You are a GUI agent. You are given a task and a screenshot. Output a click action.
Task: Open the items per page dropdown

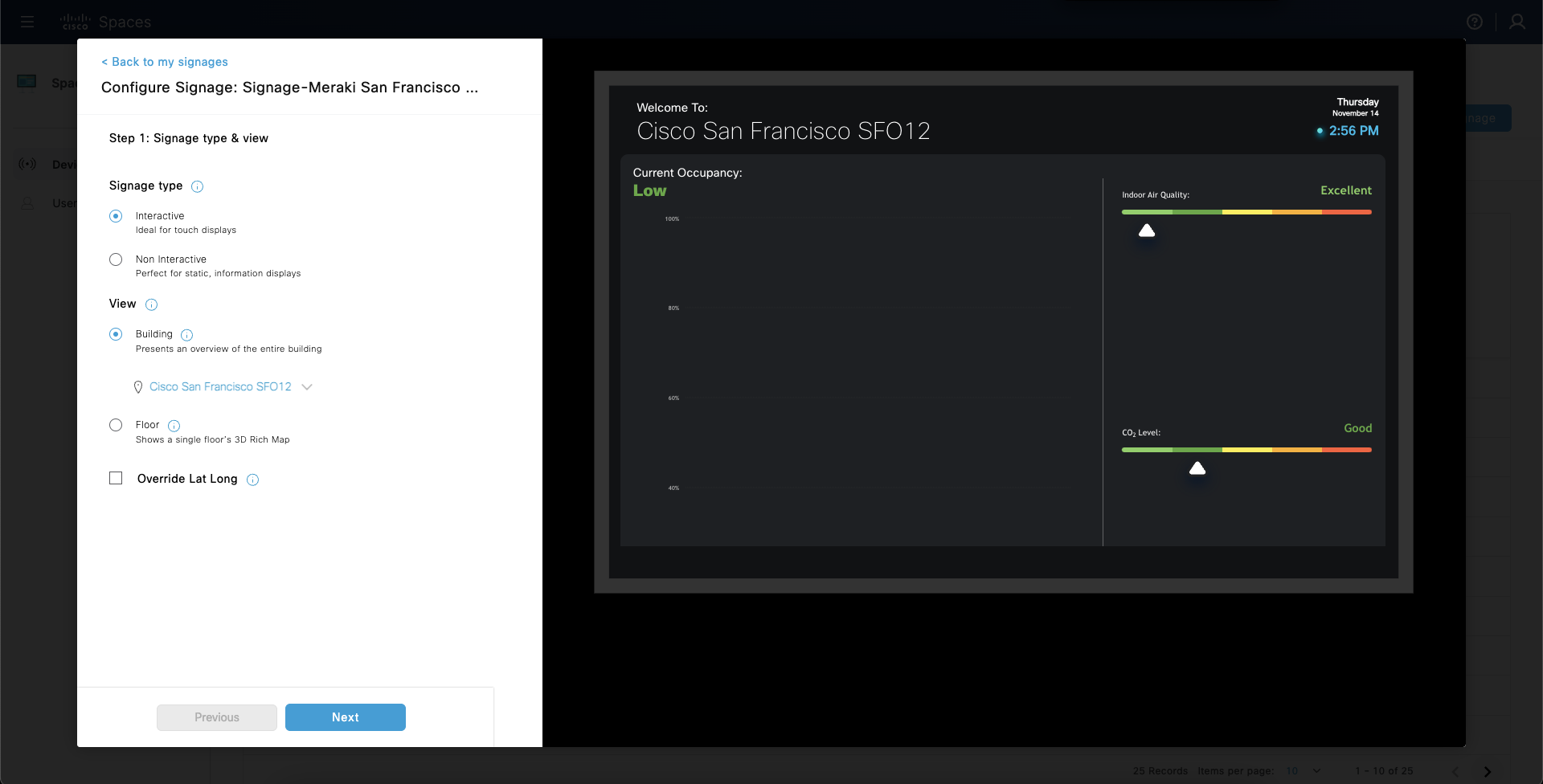pyautogui.click(x=1303, y=771)
